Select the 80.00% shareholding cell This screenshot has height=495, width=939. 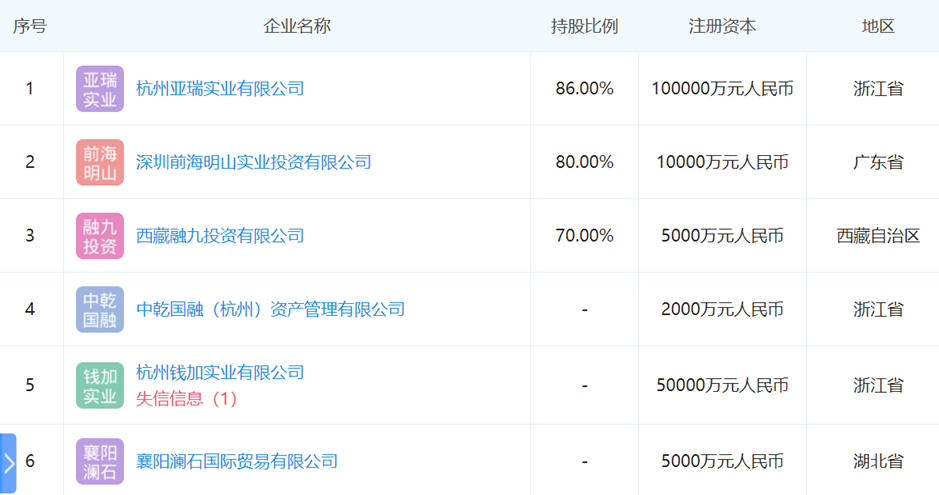coord(584,162)
